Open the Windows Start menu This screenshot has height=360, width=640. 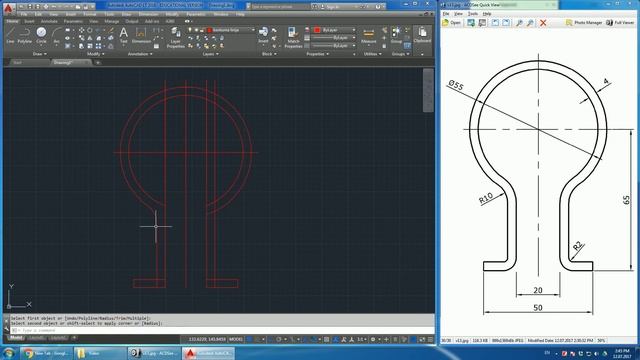(8, 353)
